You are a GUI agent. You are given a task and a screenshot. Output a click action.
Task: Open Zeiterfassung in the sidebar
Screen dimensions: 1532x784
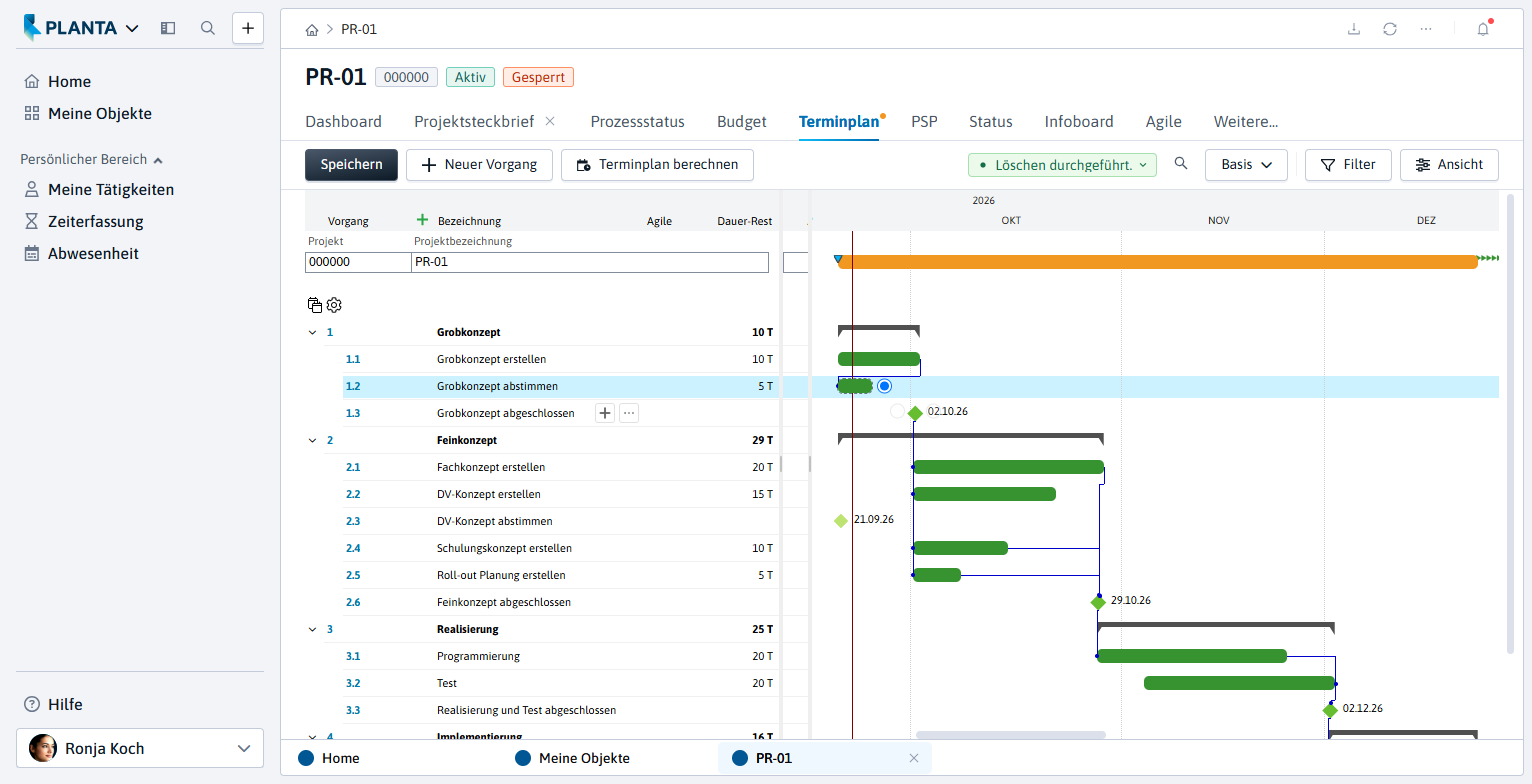[96, 221]
